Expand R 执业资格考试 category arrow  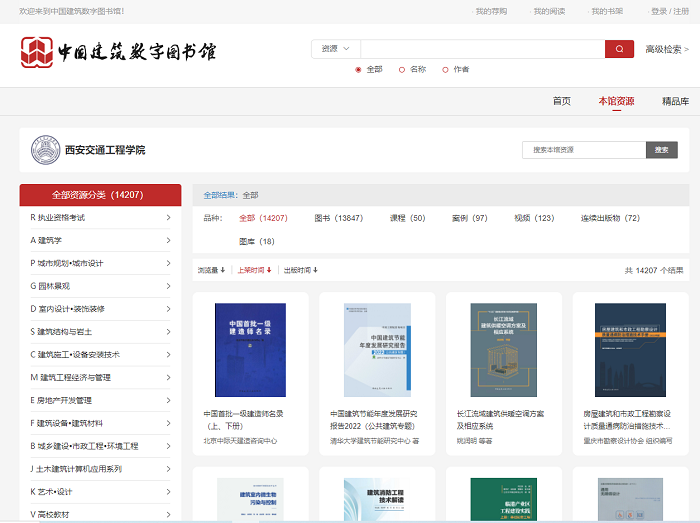pos(168,217)
